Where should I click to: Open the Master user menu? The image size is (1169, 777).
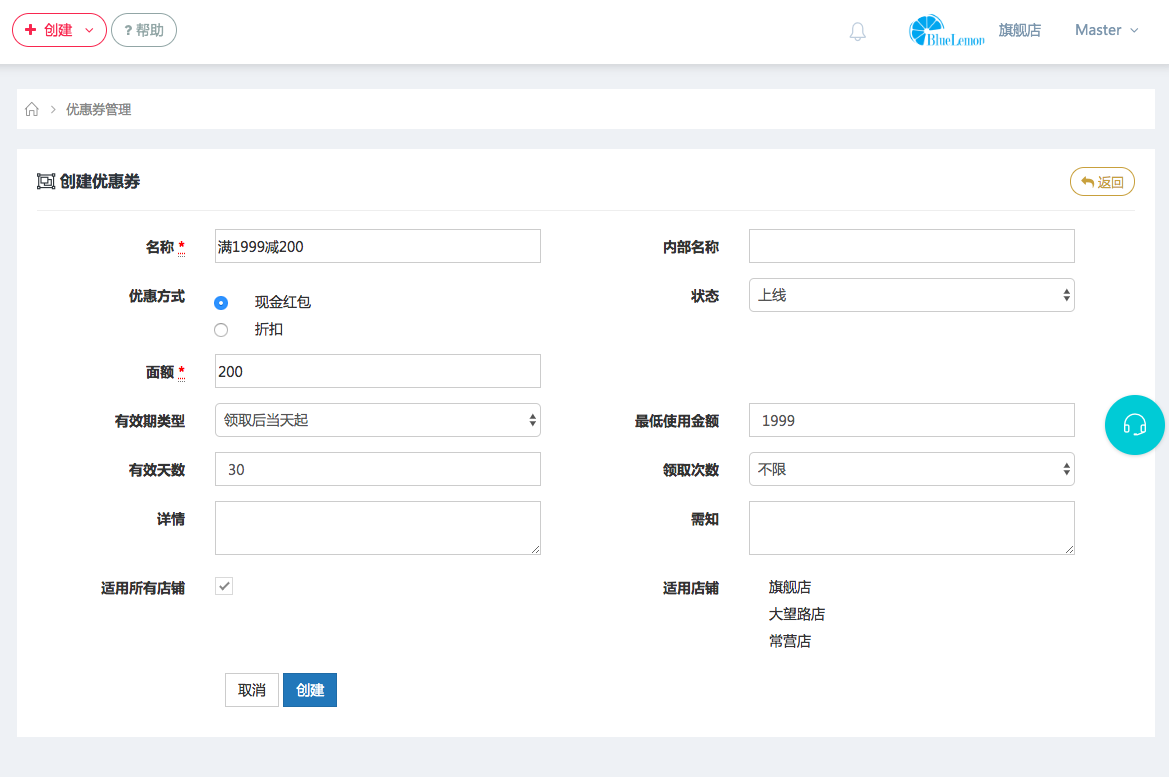[1106, 31]
